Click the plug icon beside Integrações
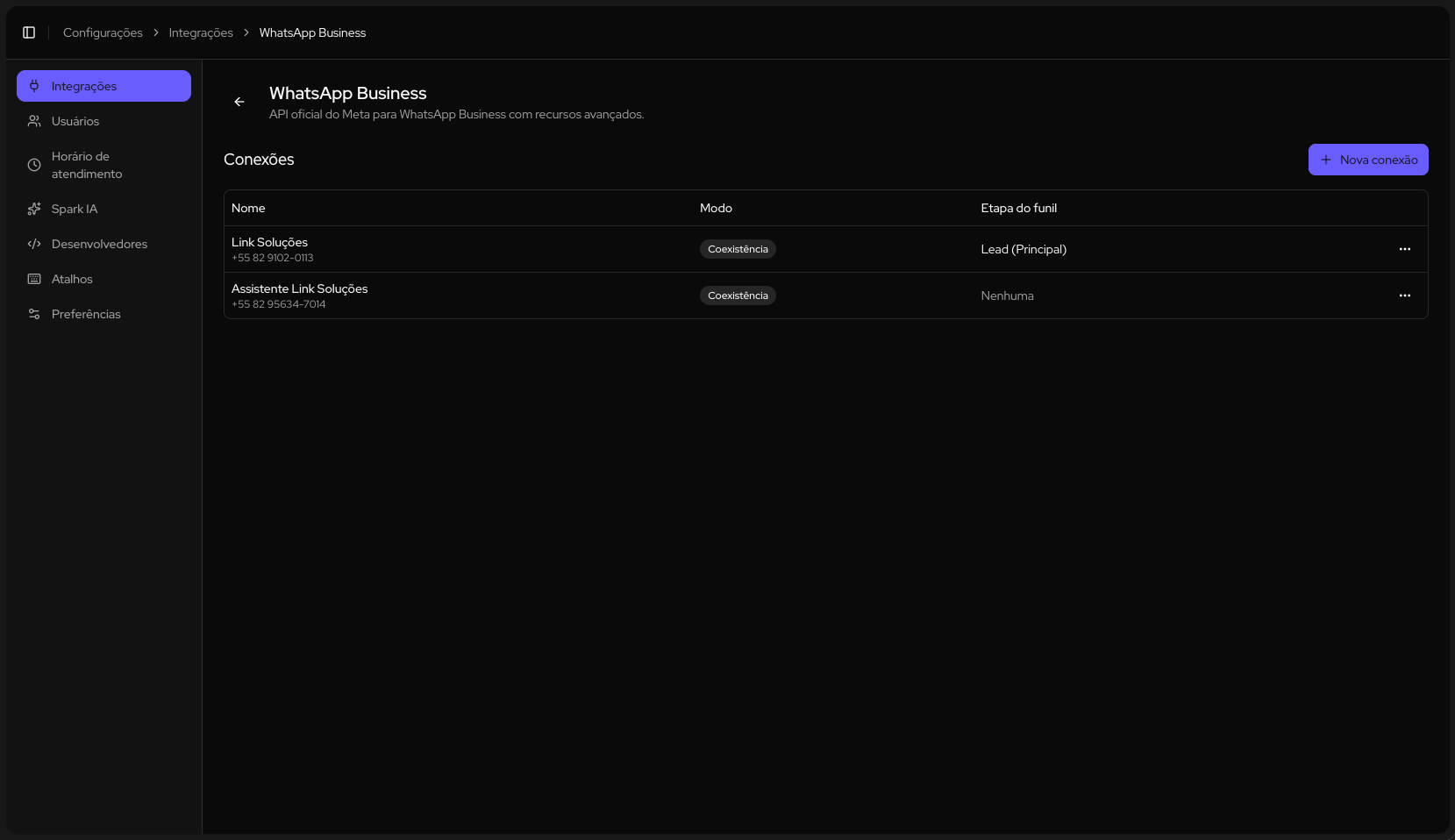 34,86
